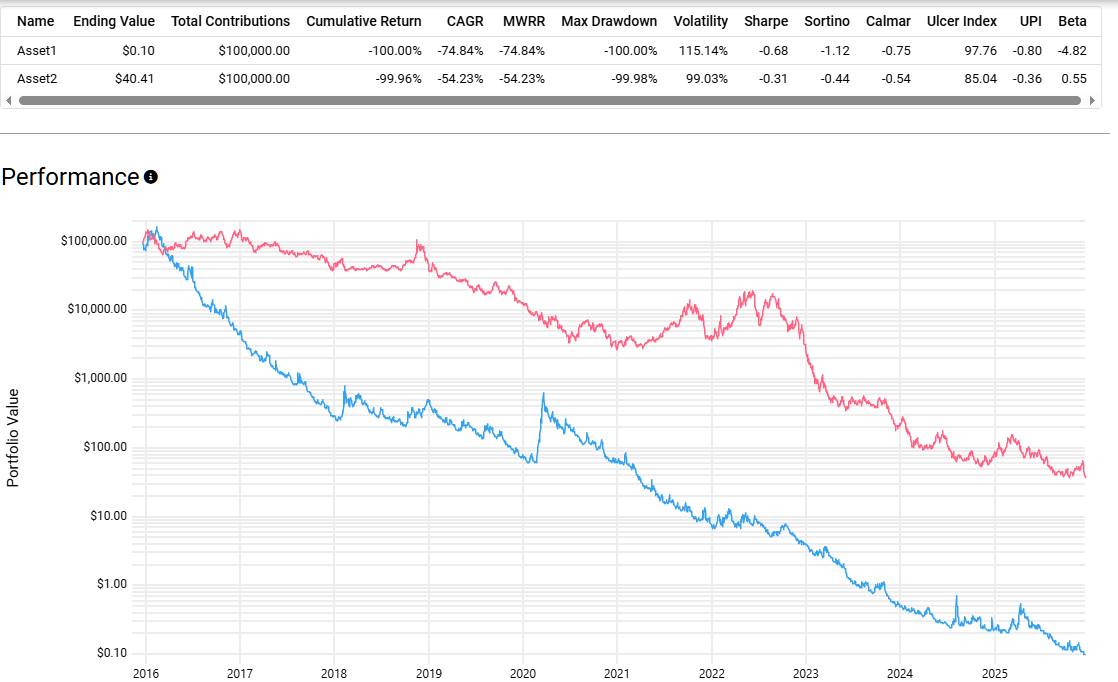Select the Asset2 row name cell
This screenshot has height=682, width=1118.
click(38, 79)
